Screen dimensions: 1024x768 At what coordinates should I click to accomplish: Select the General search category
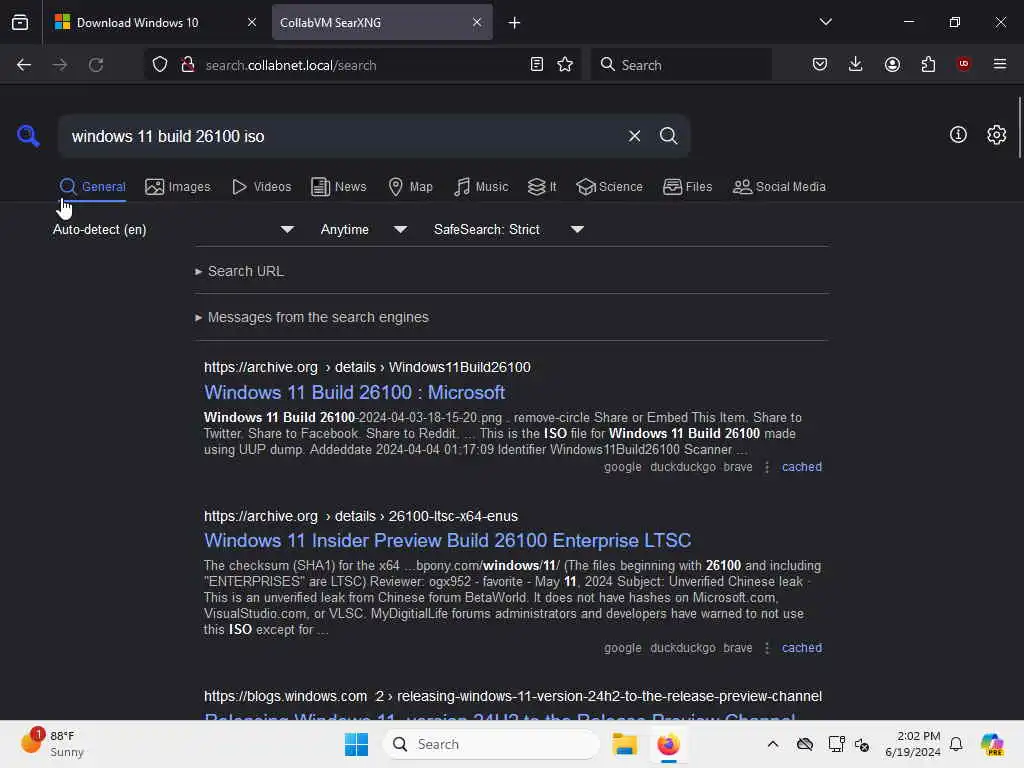click(x=92, y=187)
